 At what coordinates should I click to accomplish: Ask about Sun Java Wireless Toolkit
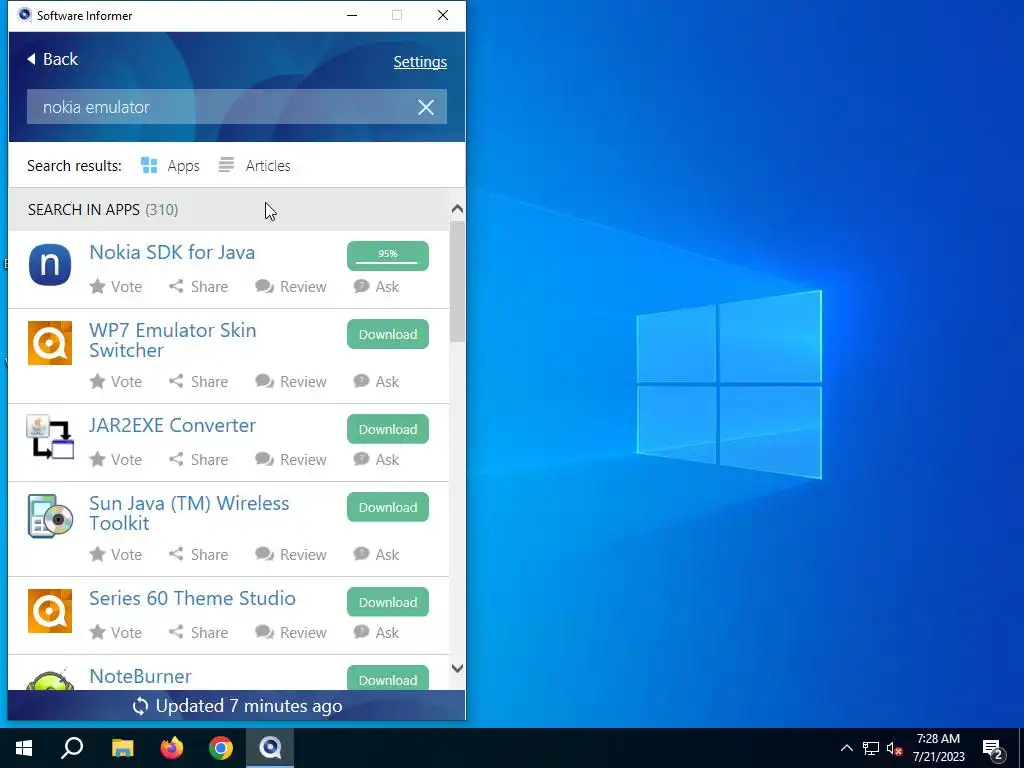pos(376,554)
